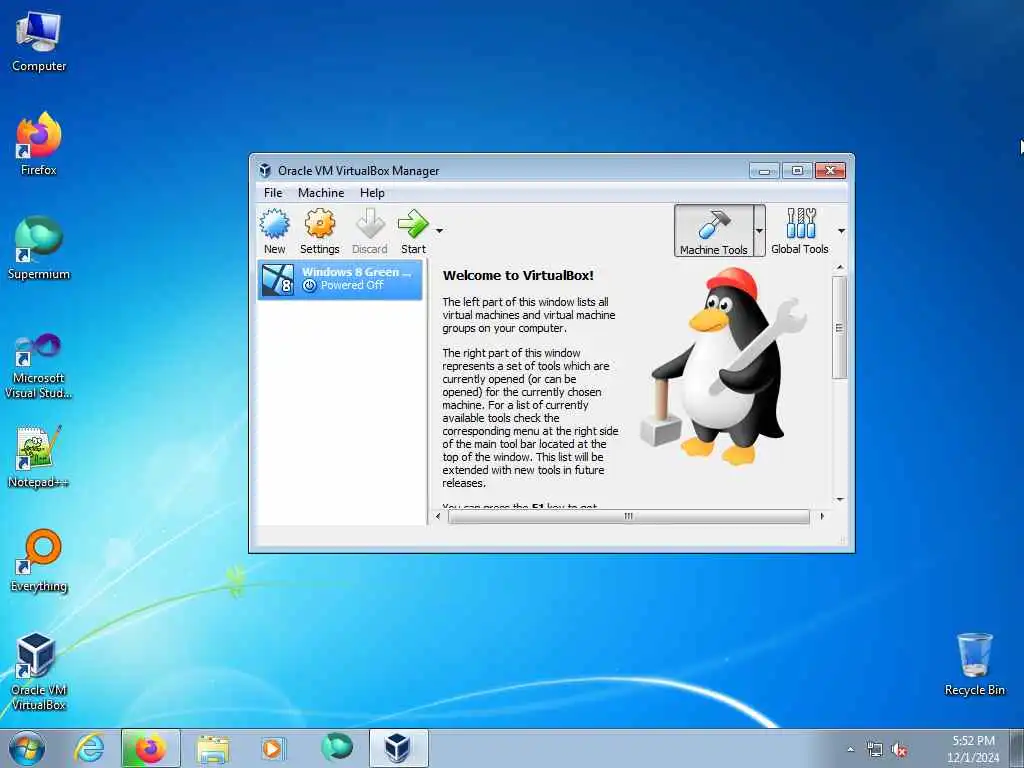Select the Windows 8 Green virtual machine entry
Screen dimensions: 1024x768
click(340, 280)
